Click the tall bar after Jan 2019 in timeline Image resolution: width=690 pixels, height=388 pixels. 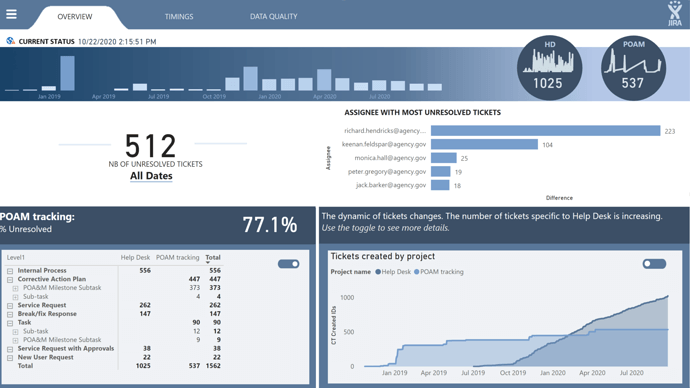(67, 73)
